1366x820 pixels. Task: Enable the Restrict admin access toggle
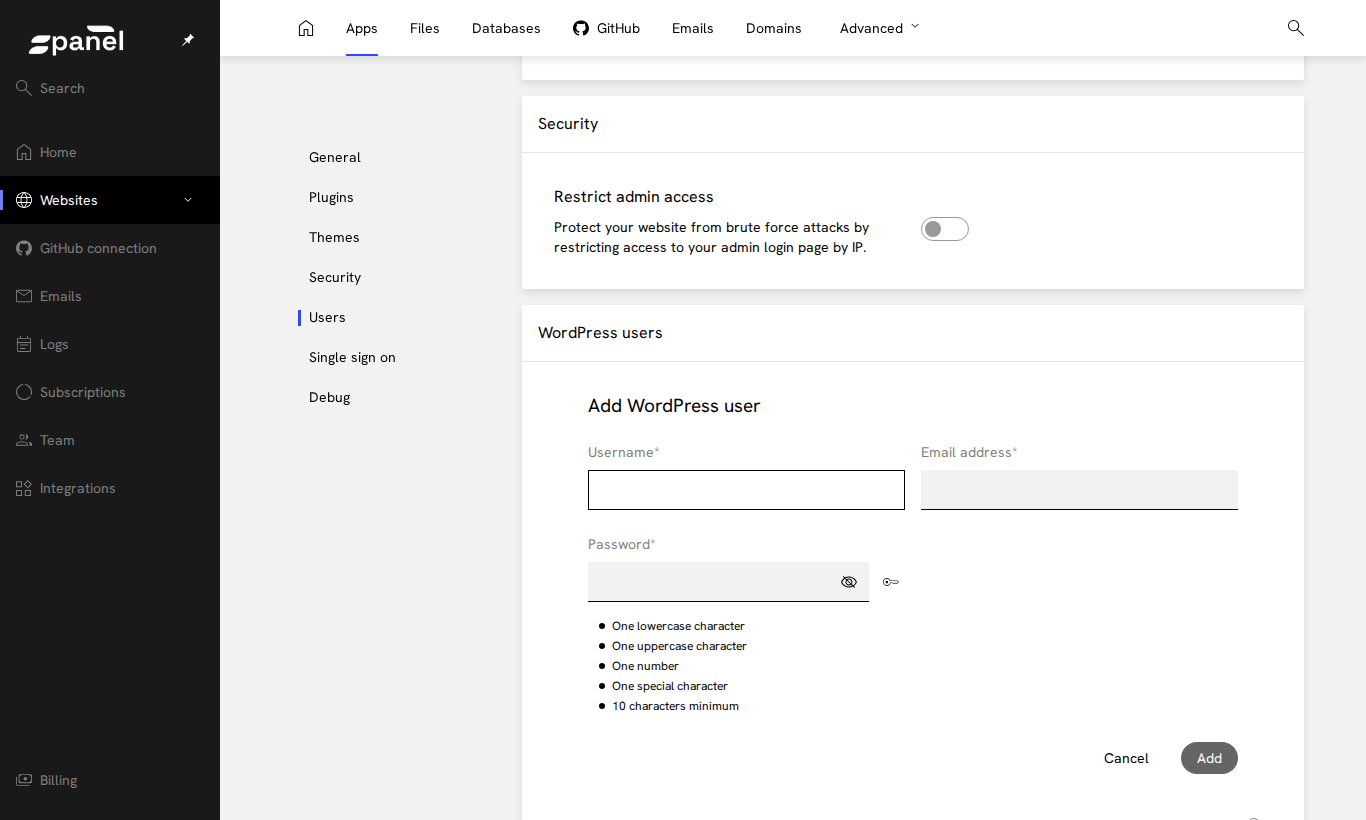click(x=945, y=229)
